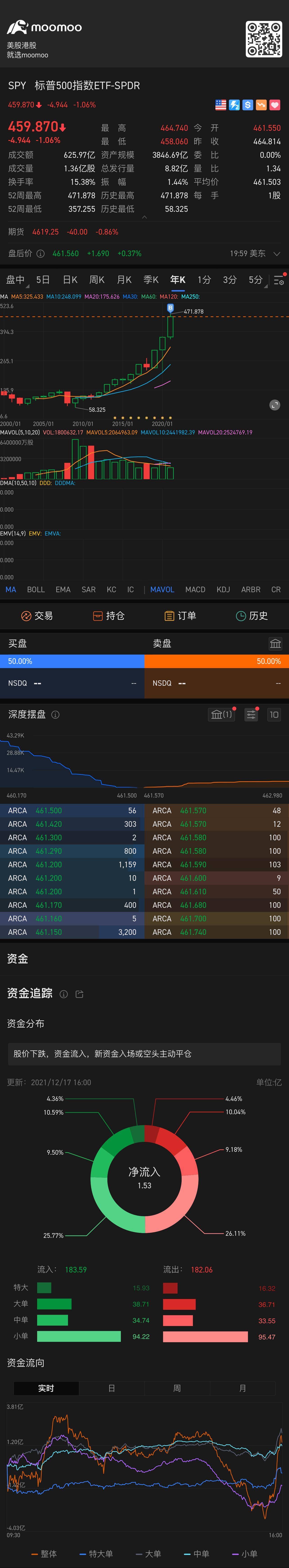This screenshot has width=289, height=1568.
Task: Select bid row ARCA 461.500 with 56
Action: coord(72,811)
